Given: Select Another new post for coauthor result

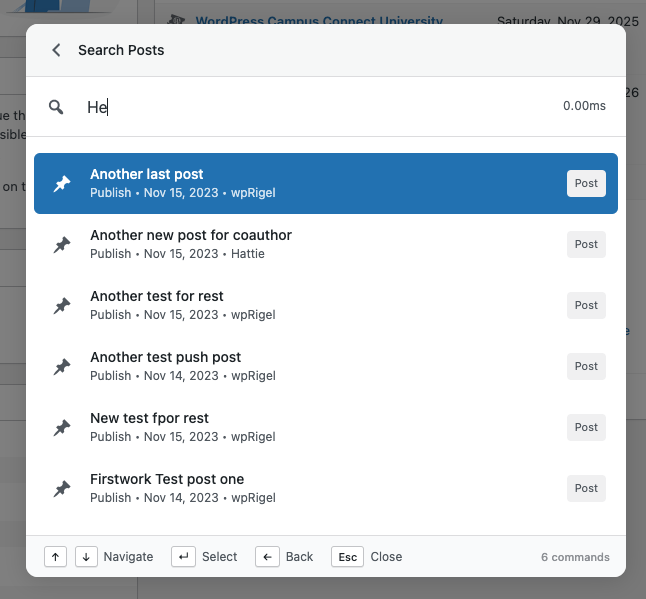Looking at the screenshot, I should click(x=300, y=244).
